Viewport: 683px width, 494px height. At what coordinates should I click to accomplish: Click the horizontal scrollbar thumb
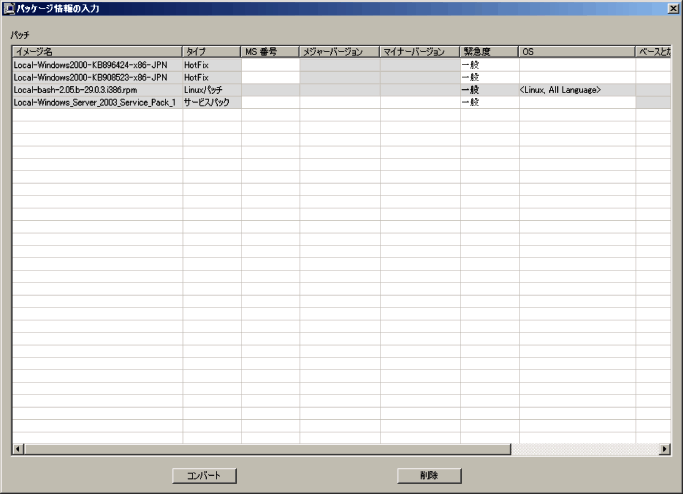267,449
